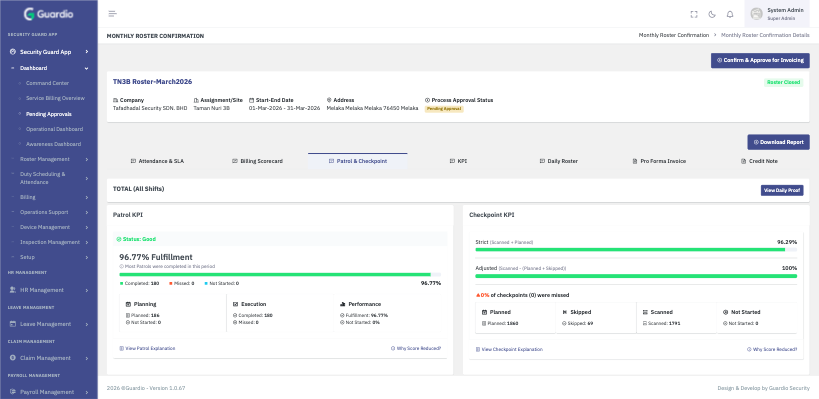Click the red missed checkpoints warning triangle
Image resolution: width=819 pixels, height=399 pixels.
coord(477,295)
